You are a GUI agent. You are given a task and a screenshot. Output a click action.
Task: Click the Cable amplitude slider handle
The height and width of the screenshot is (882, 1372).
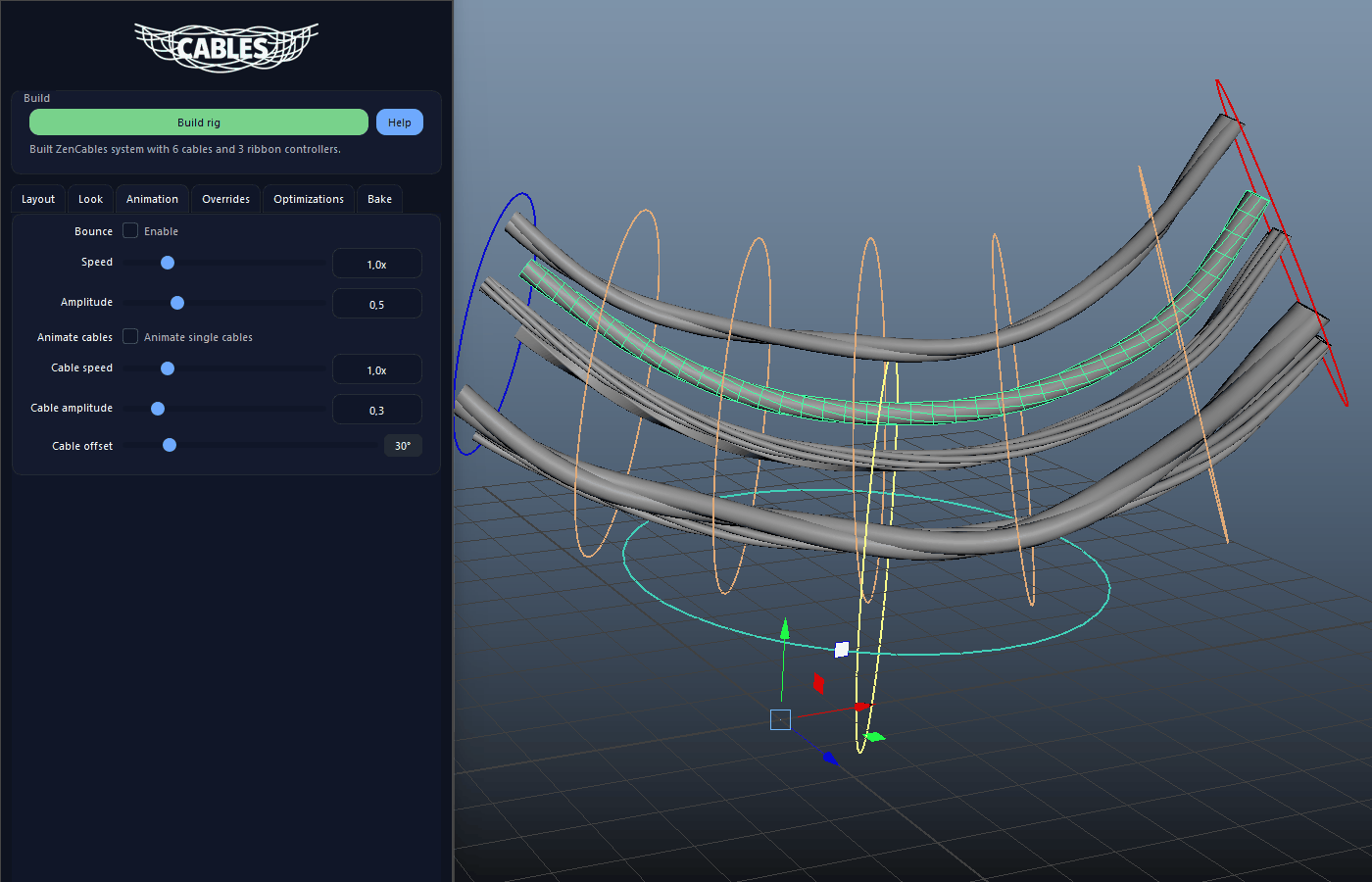[158, 409]
